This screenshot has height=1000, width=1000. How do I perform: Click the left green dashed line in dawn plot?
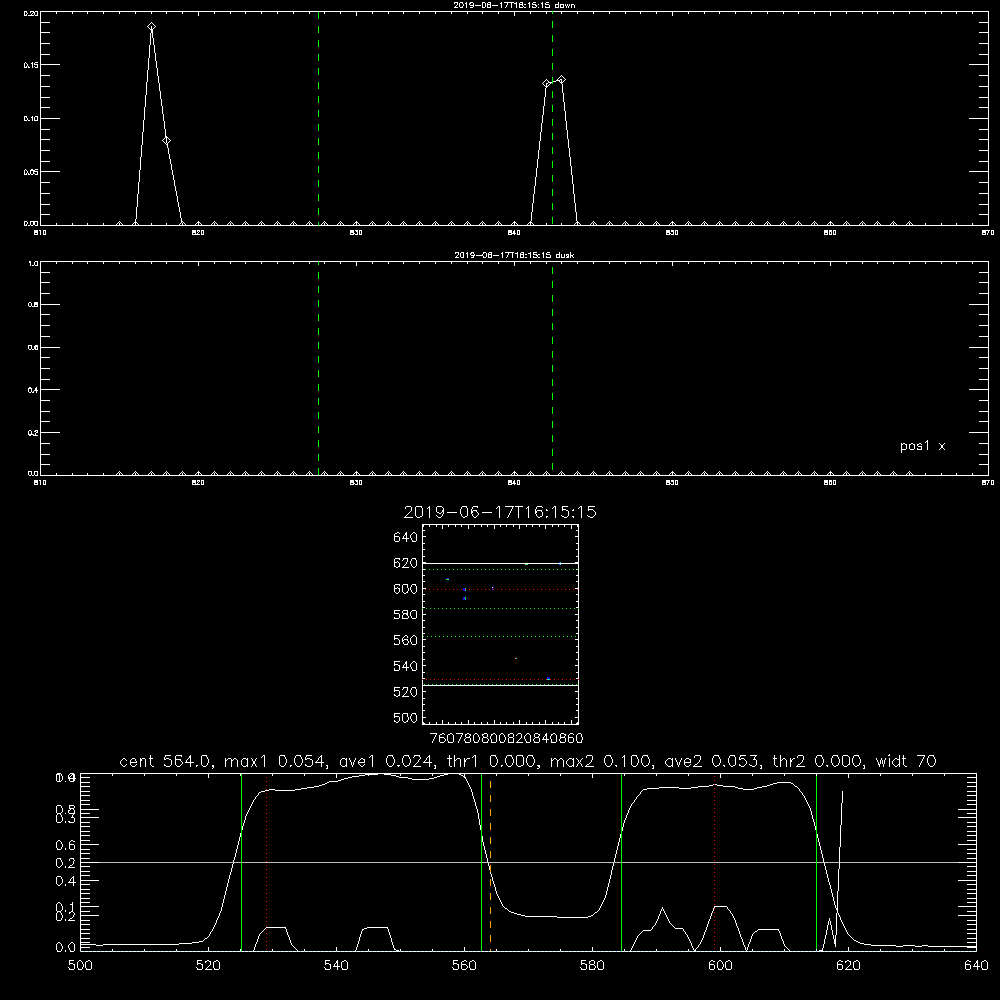click(318, 118)
